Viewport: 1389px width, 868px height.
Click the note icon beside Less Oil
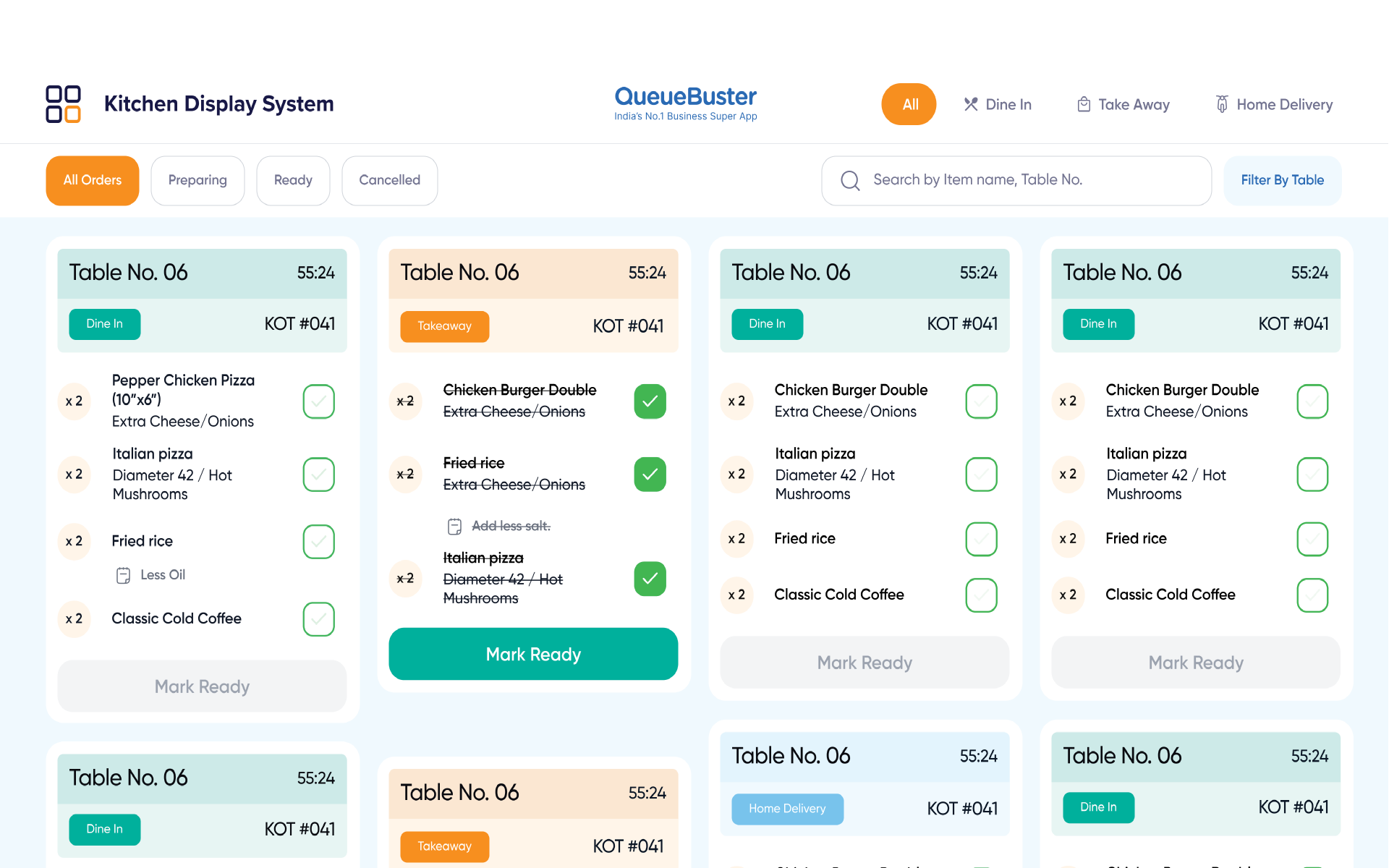tap(124, 575)
